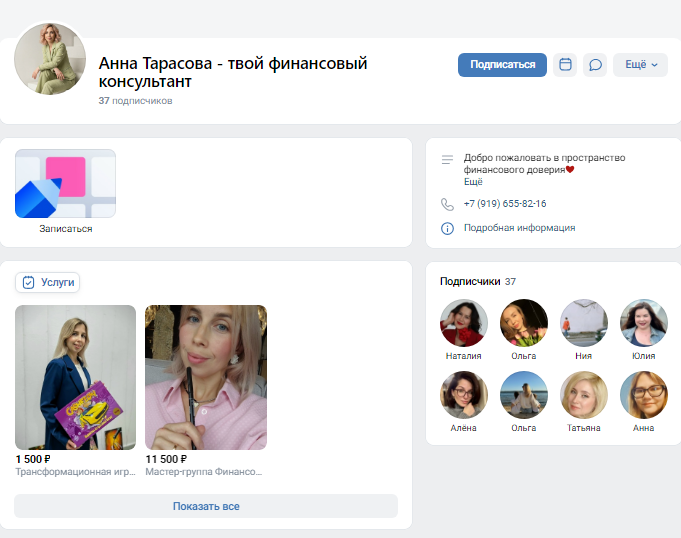Open subscriber Татьяна's avatar

tap(583, 395)
